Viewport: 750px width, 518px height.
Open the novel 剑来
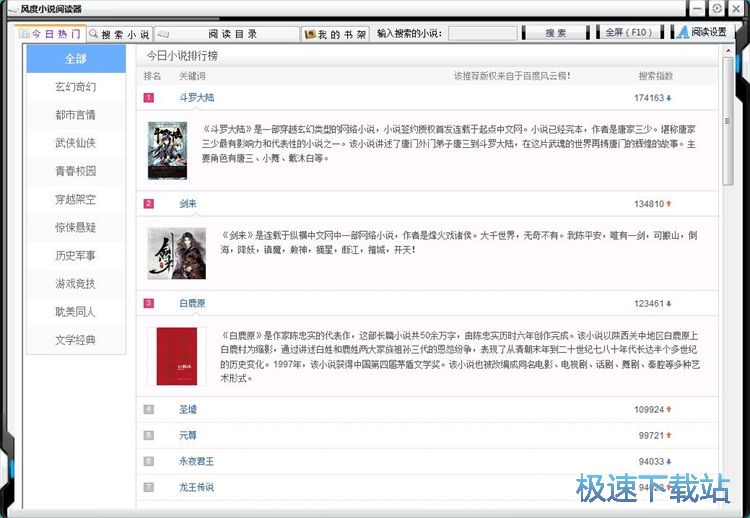pyautogui.click(x=188, y=204)
